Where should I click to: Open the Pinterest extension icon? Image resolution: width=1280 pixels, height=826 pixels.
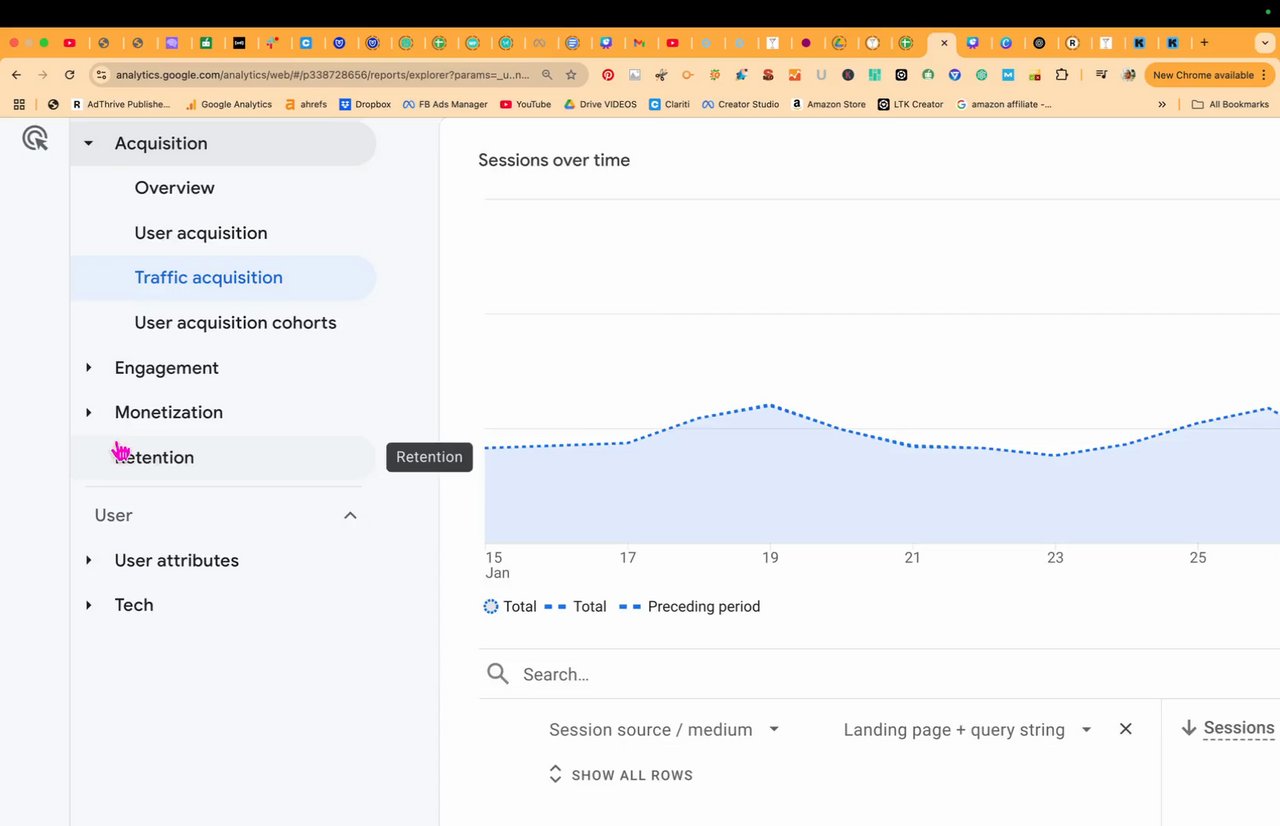[x=608, y=75]
